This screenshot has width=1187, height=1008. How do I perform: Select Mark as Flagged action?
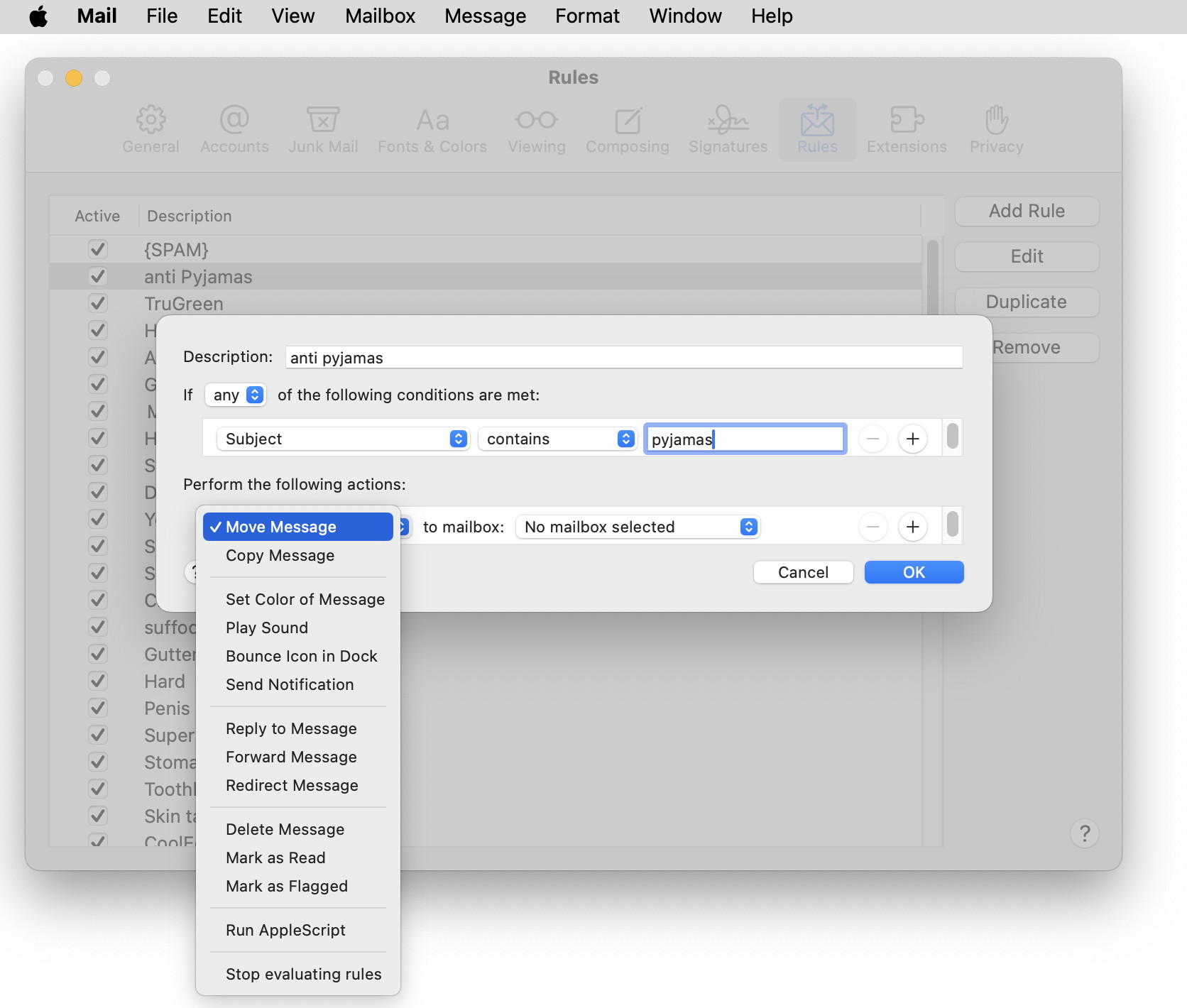(x=298, y=886)
